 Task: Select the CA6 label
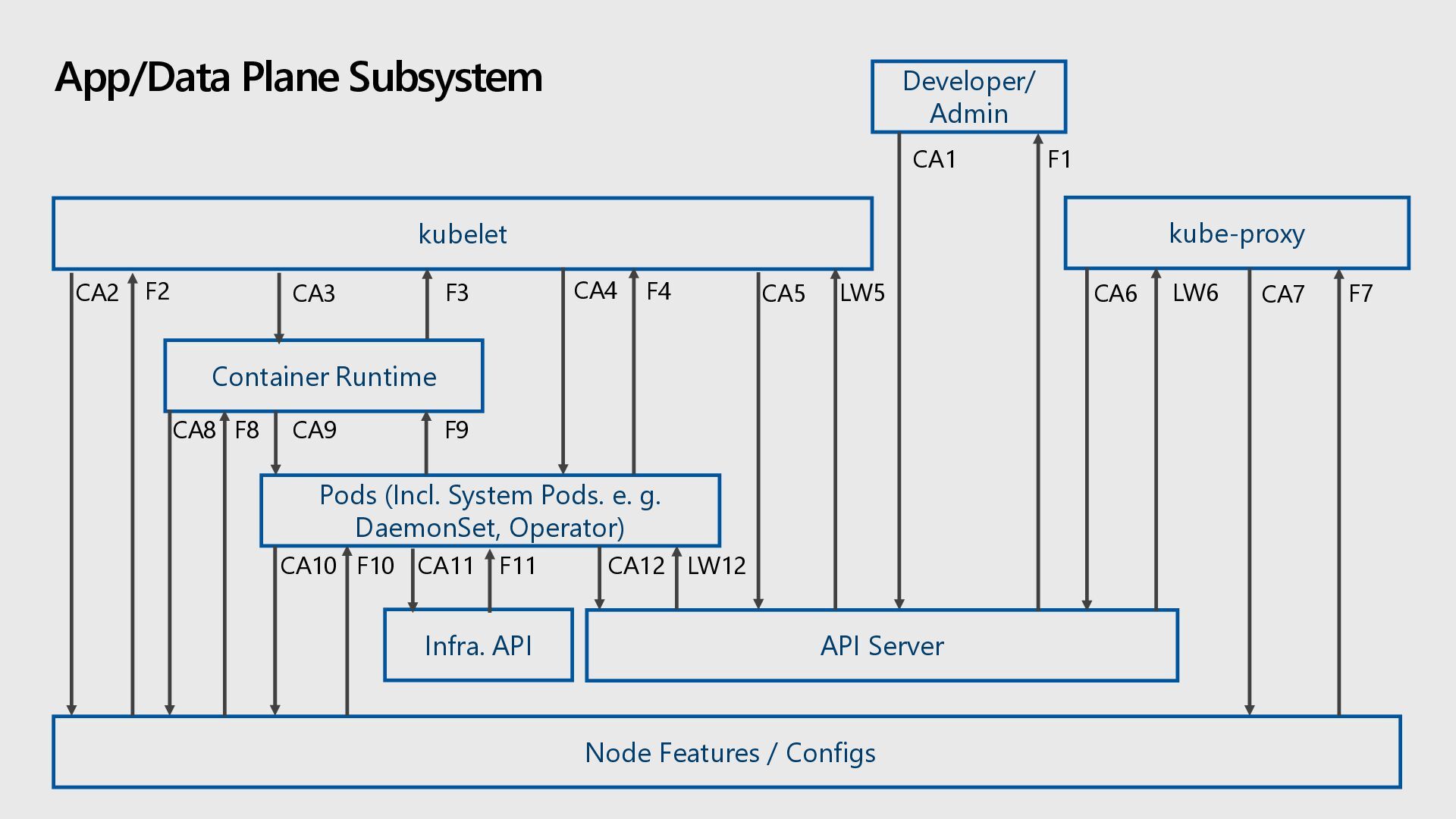tap(1116, 293)
